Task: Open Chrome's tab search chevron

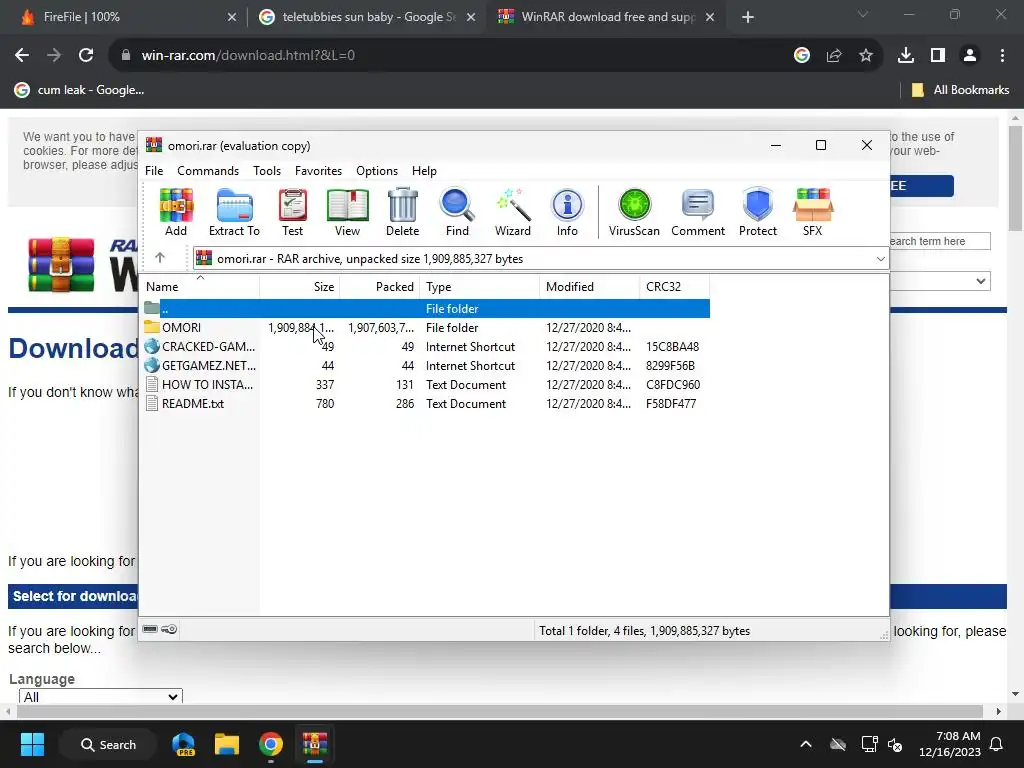Action: tap(863, 14)
